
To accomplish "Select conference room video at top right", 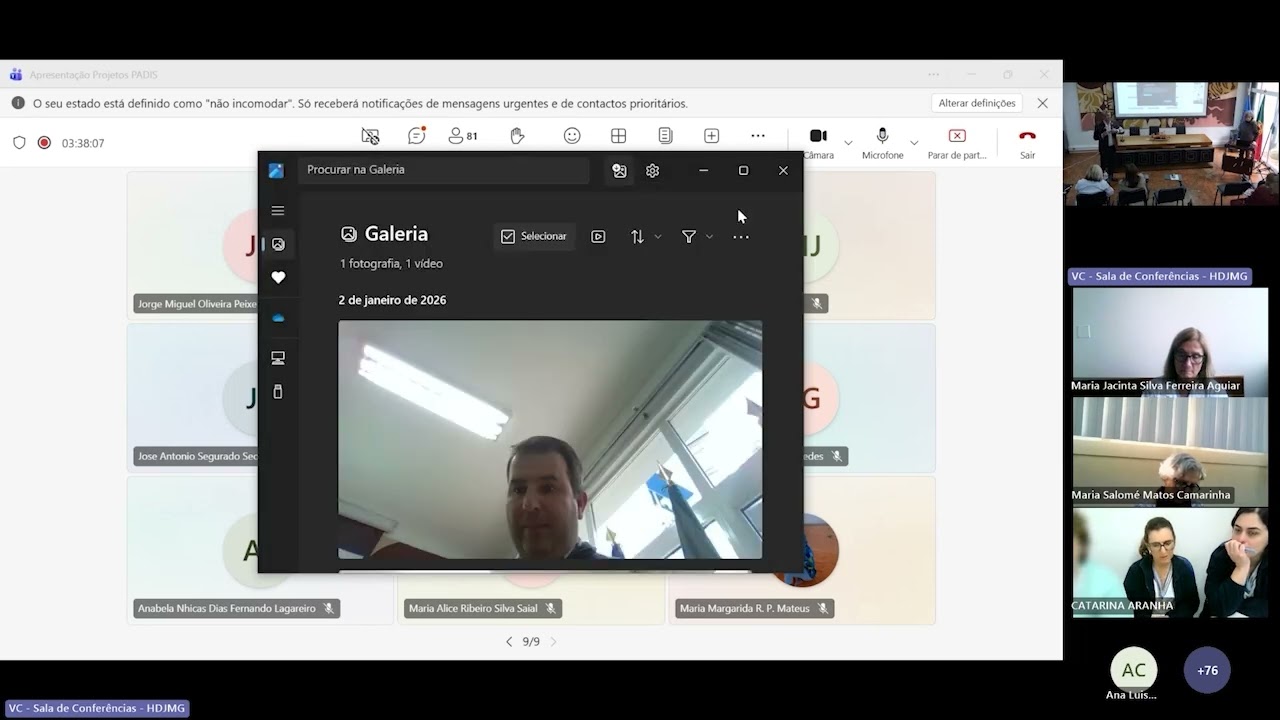I will click(x=1171, y=143).
